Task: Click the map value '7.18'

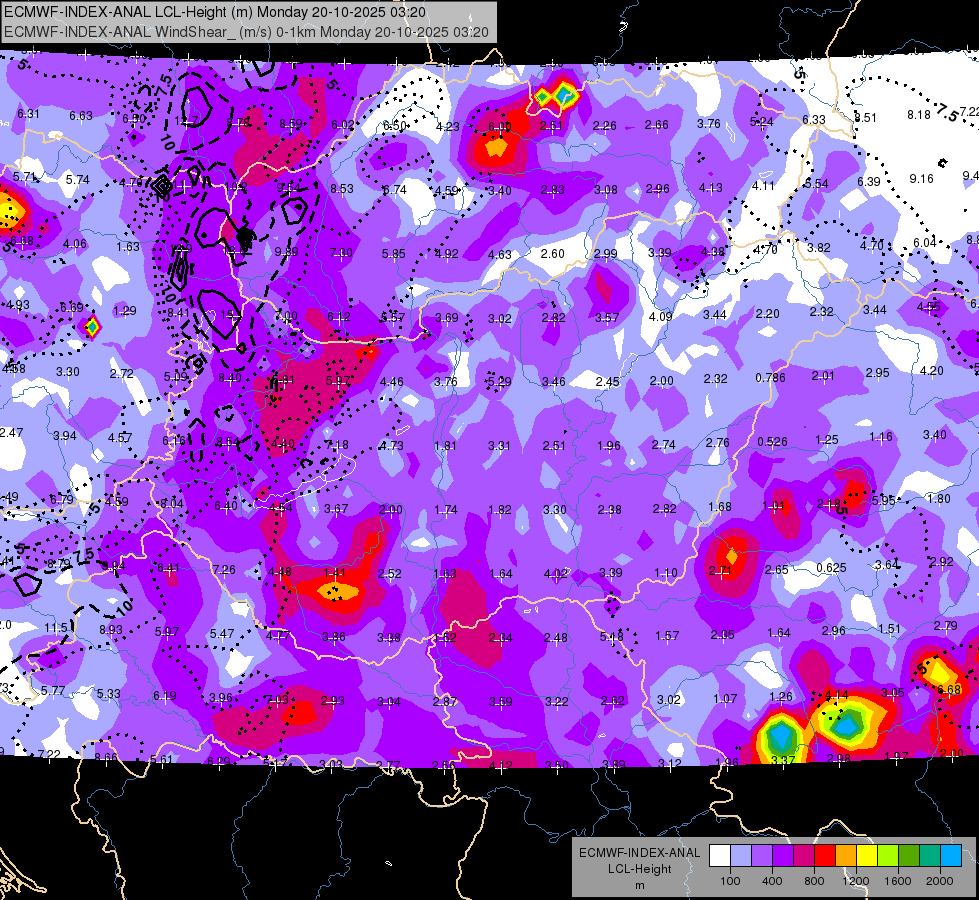Action: point(337,445)
